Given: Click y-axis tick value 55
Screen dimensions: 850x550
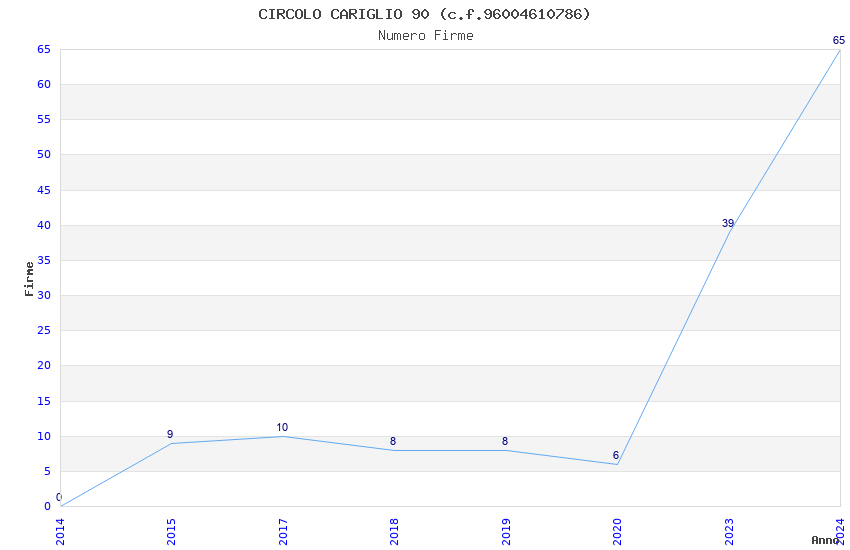Looking at the screenshot, I should [x=44, y=119].
